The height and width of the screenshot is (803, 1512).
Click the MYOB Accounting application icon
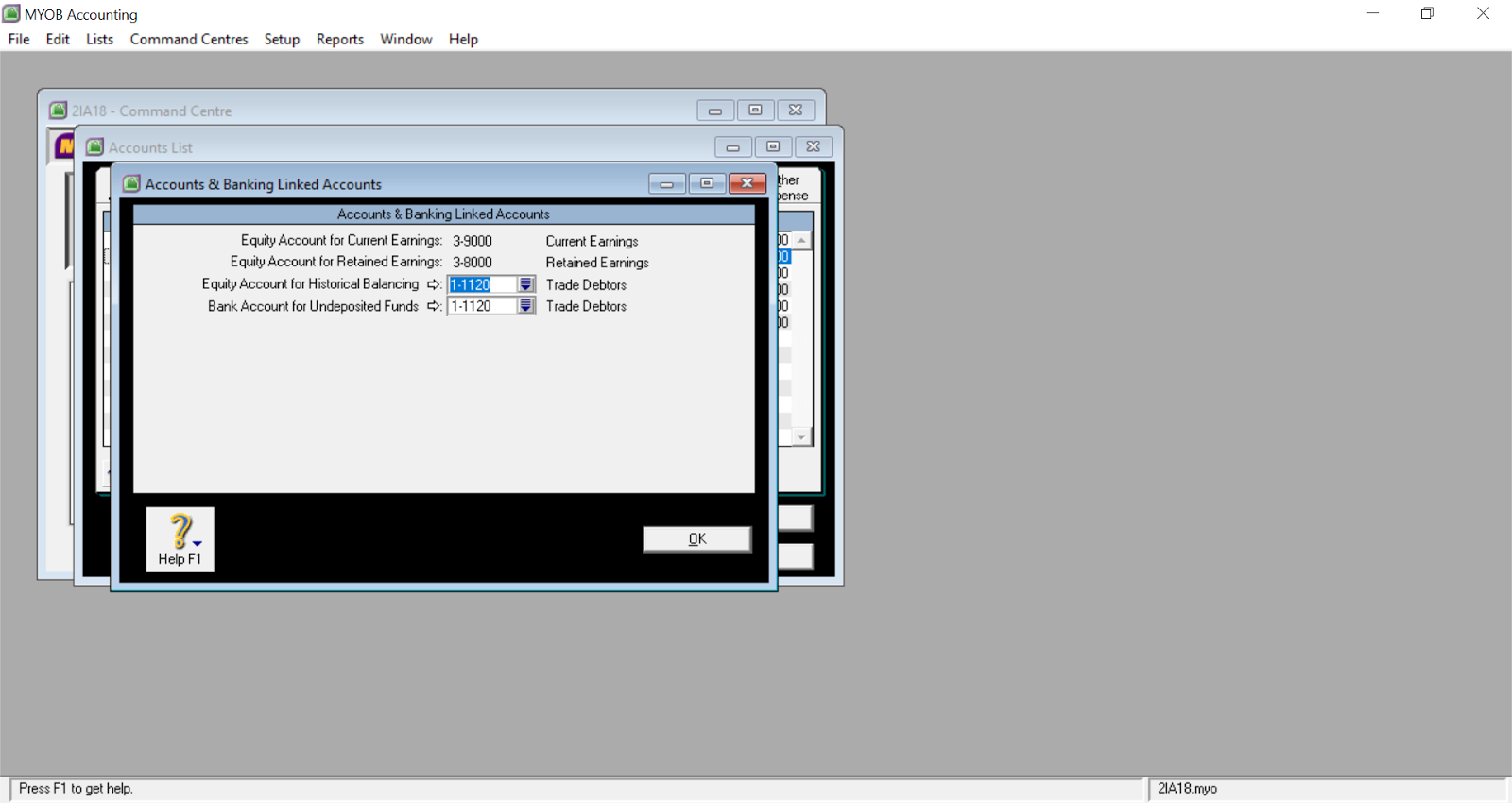coord(11,13)
